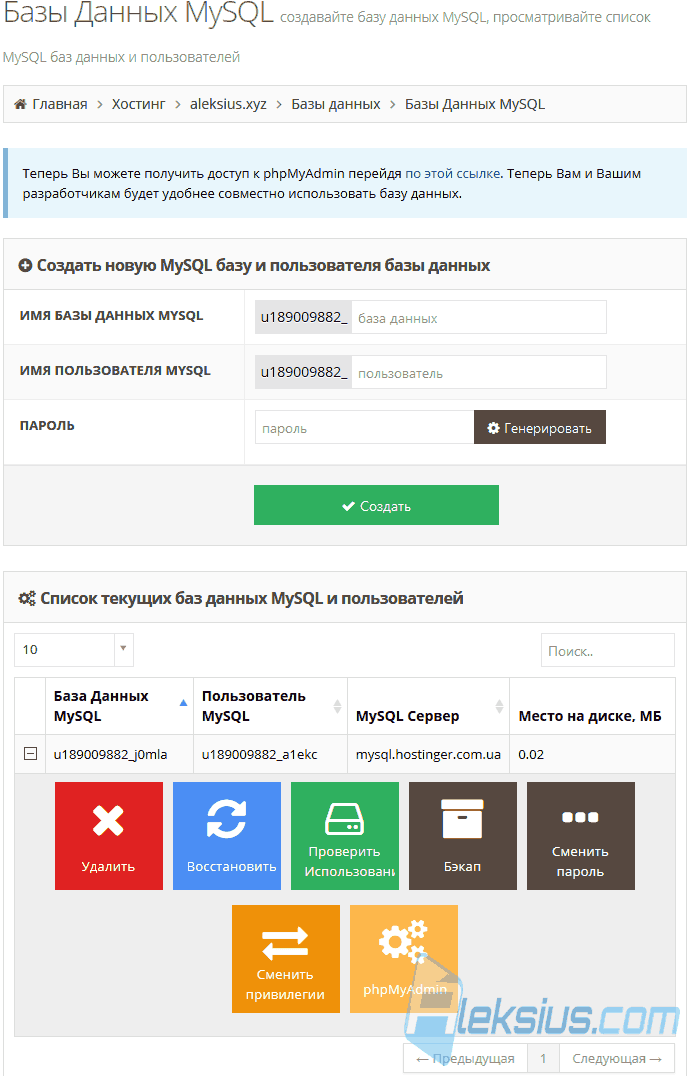The image size is (690, 1076).
Task: Focus the пароль input field
Action: click(364, 428)
